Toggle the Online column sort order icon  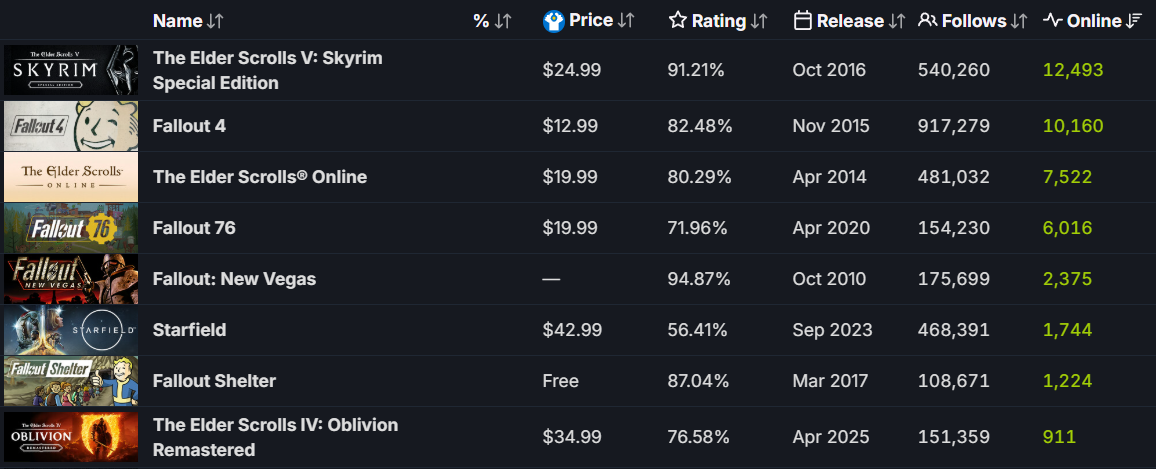tap(1135, 21)
